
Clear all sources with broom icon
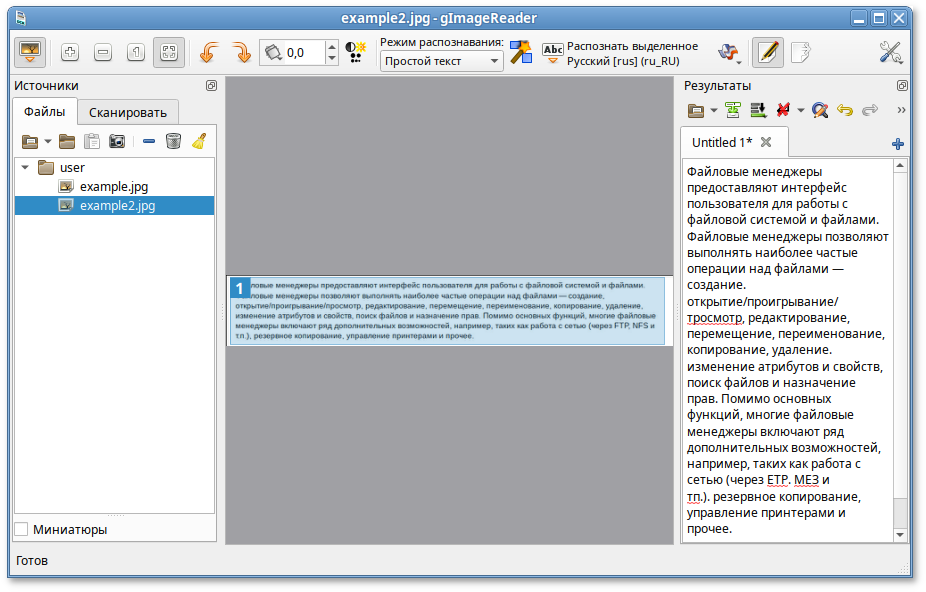pyautogui.click(x=199, y=141)
